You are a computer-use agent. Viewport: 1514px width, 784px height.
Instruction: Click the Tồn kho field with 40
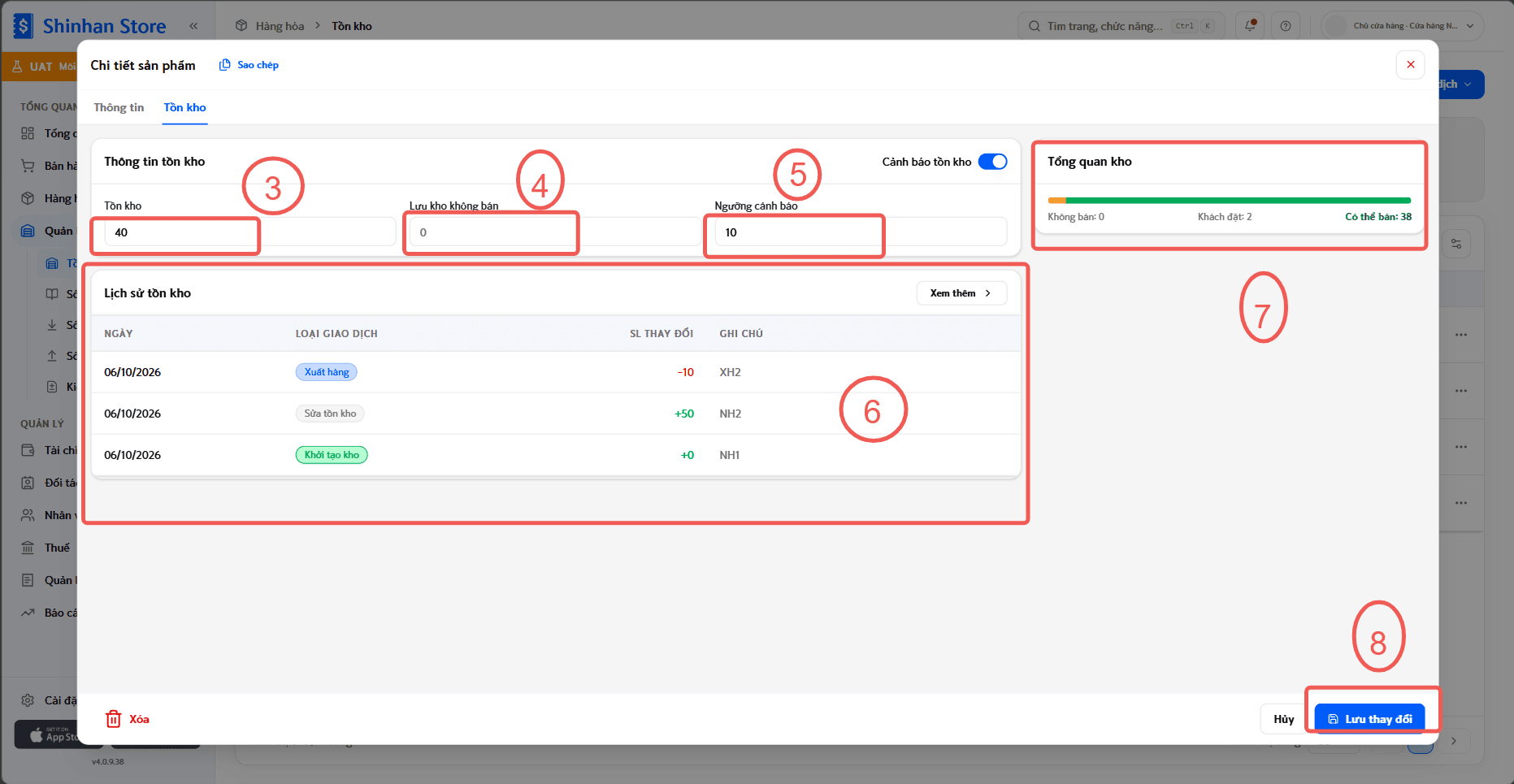coord(250,232)
